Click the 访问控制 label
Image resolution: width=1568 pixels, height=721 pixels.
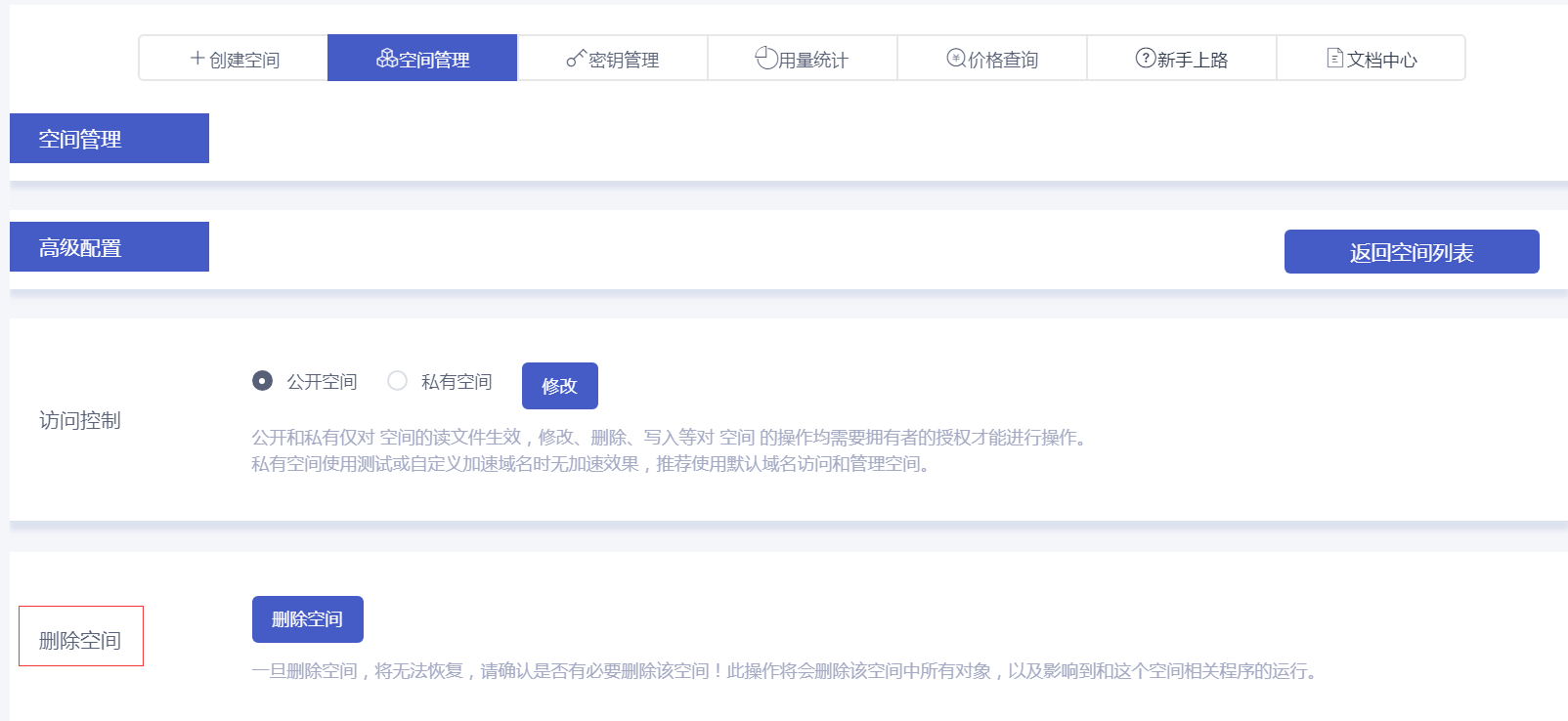pos(80,420)
